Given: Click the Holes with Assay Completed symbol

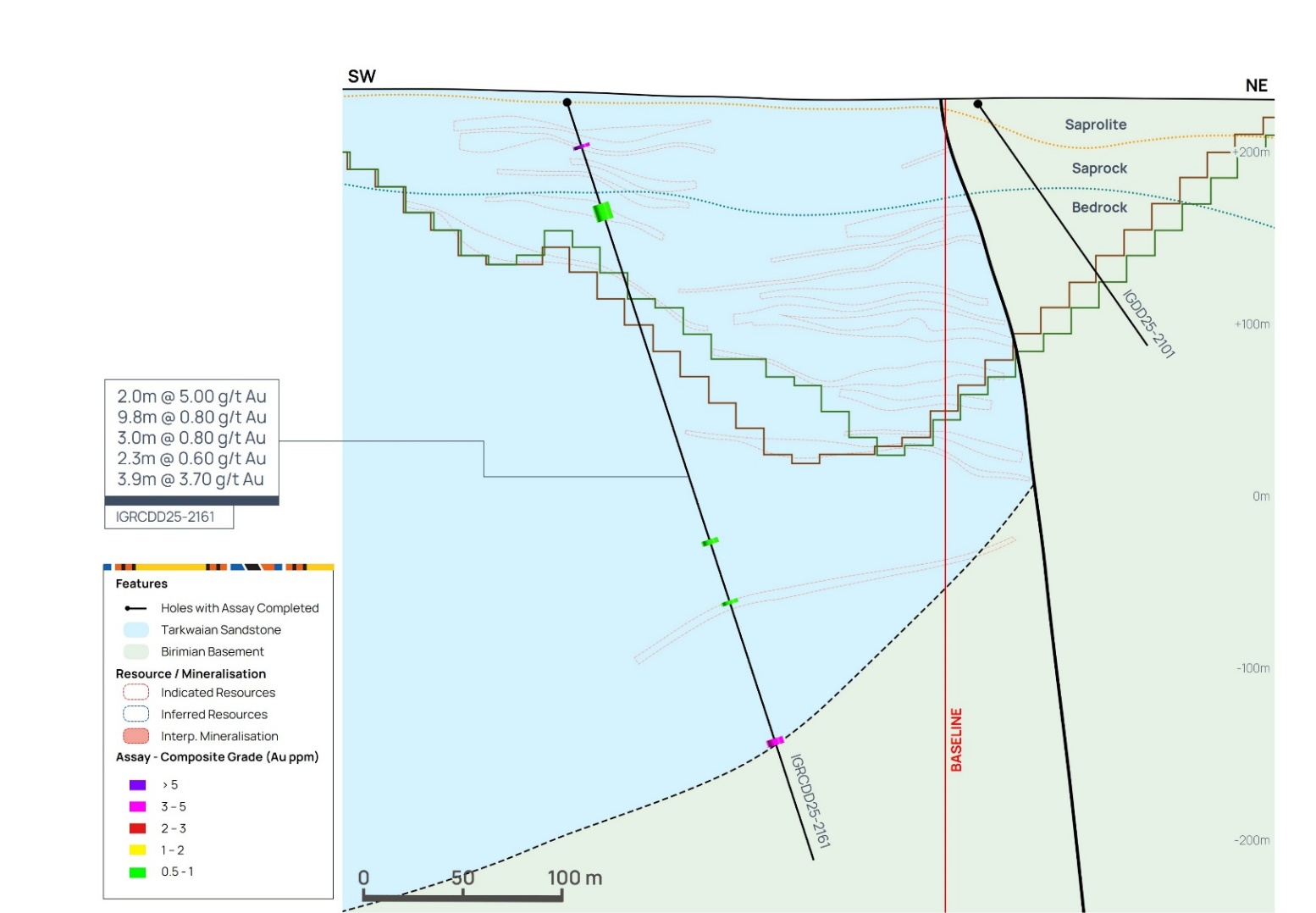Looking at the screenshot, I should 135,608.
